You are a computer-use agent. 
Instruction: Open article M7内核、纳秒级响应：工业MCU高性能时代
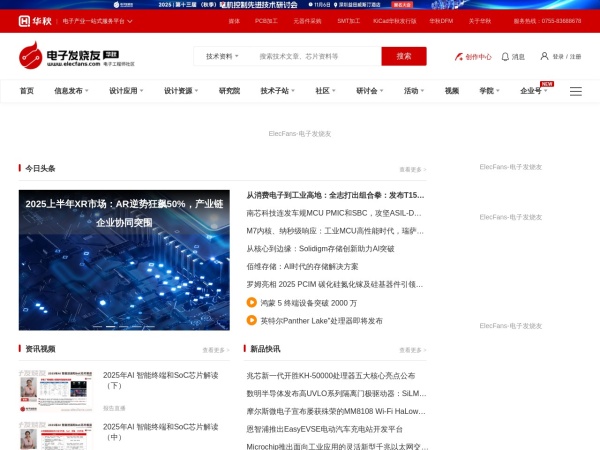click(335, 231)
